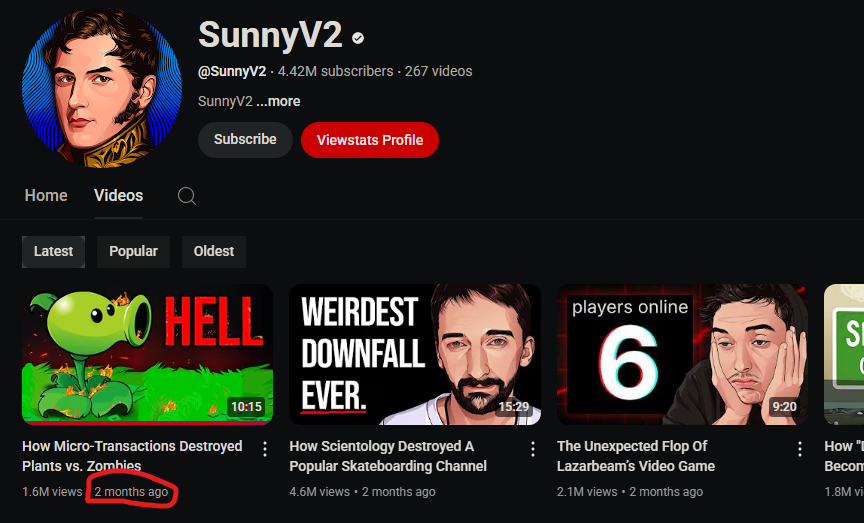Subscribe to the SunnyV2 channel
This screenshot has height=523, width=864.
(x=245, y=139)
